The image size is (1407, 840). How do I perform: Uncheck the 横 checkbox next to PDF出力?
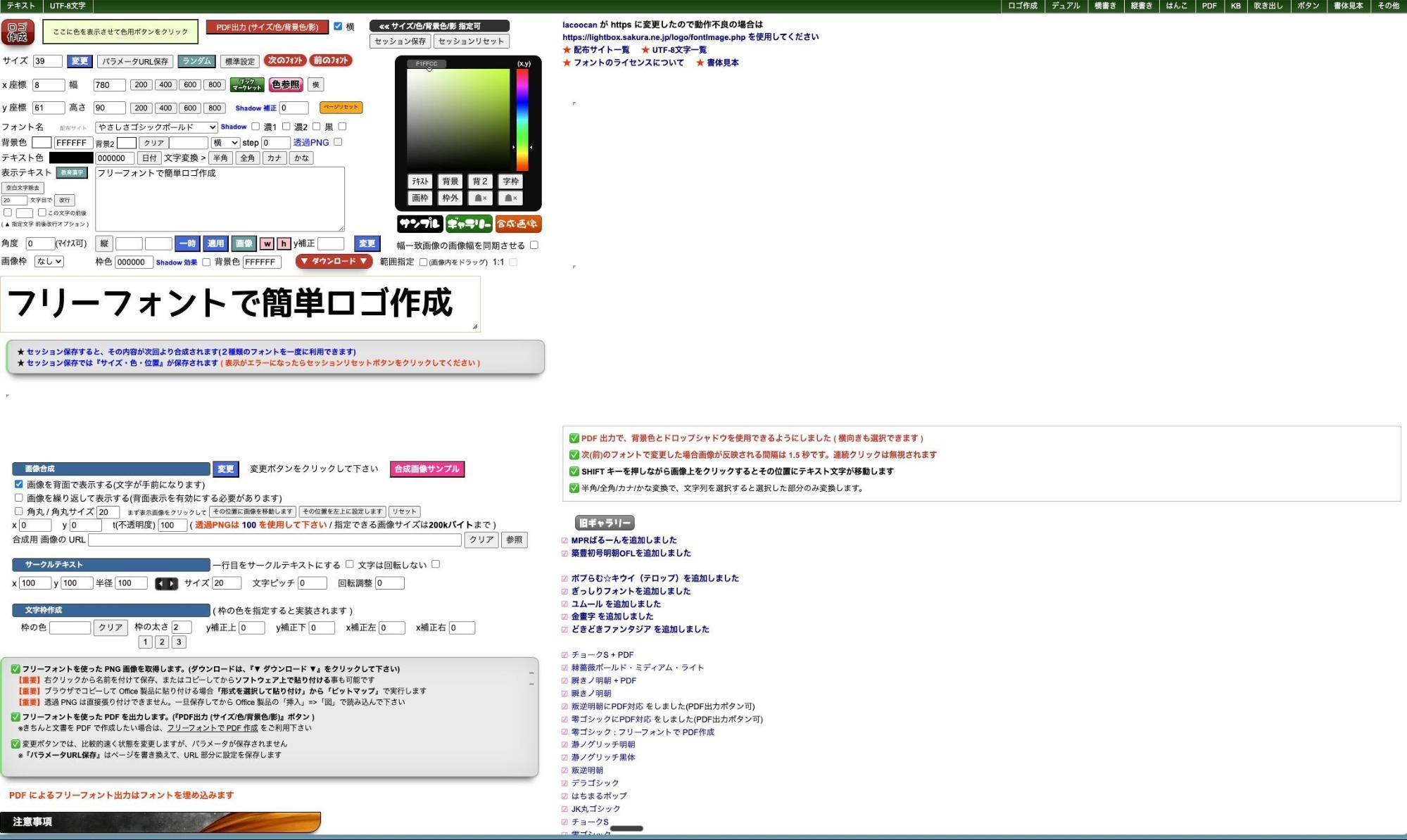pyautogui.click(x=338, y=26)
